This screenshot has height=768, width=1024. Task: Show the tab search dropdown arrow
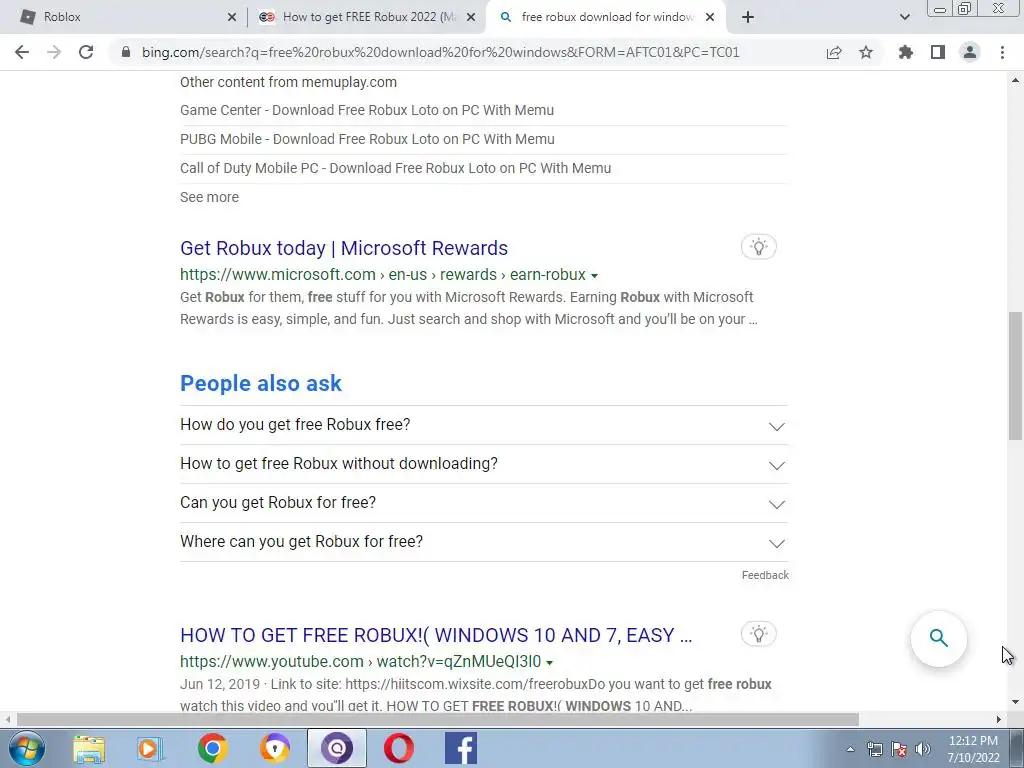[x=904, y=17]
